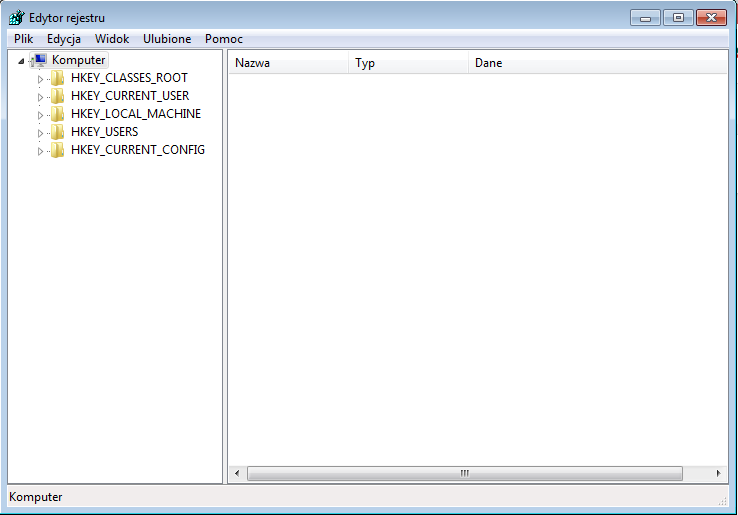Collapse the Komputer root node
The width and height of the screenshot is (738, 515).
point(22,61)
